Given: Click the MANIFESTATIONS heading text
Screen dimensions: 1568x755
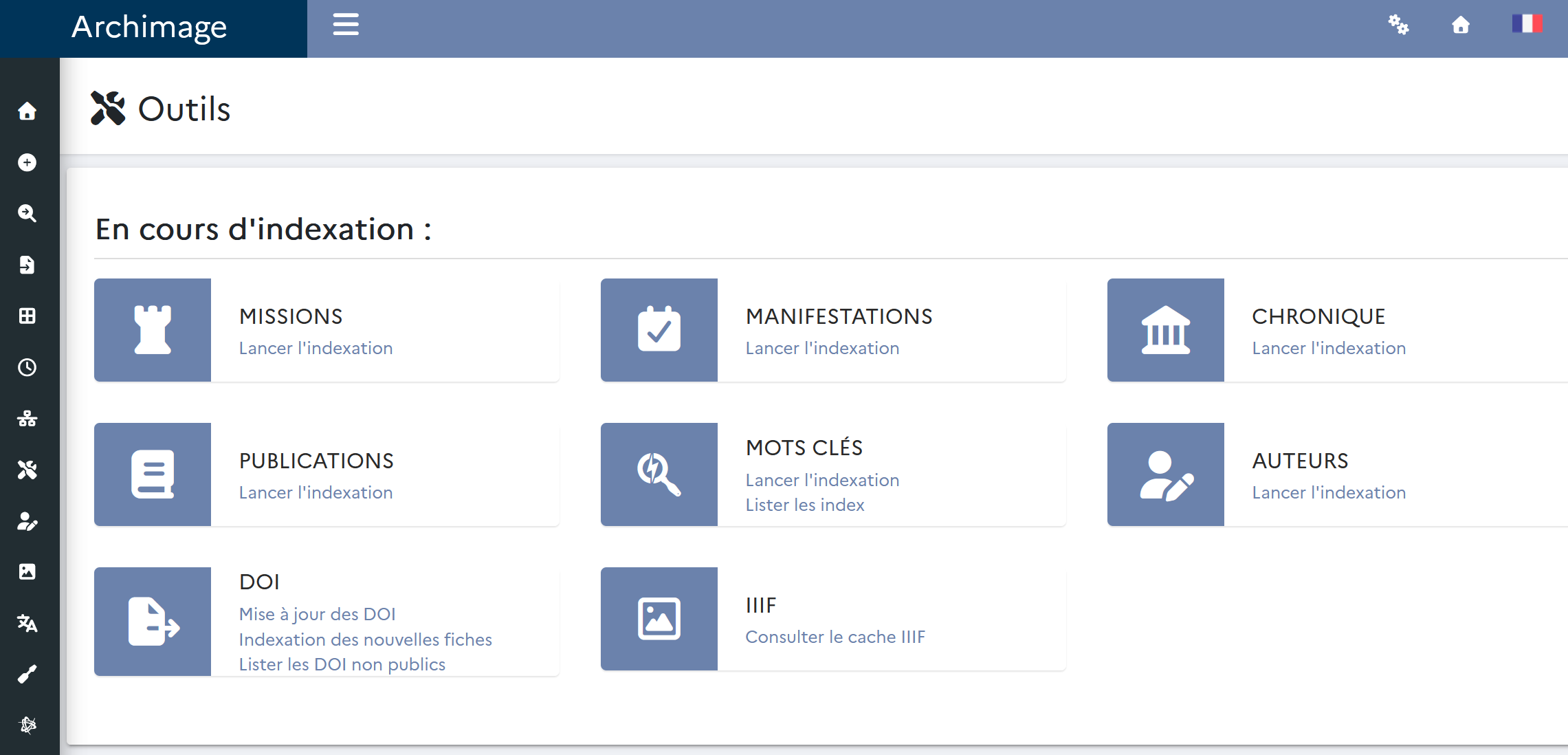Looking at the screenshot, I should tap(839, 316).
